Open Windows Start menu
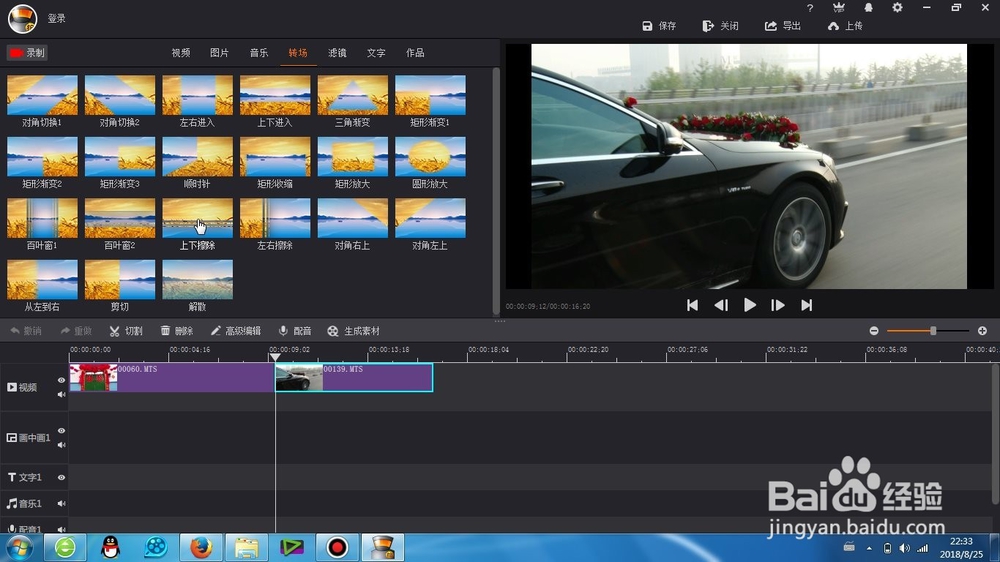 [18, 547]
